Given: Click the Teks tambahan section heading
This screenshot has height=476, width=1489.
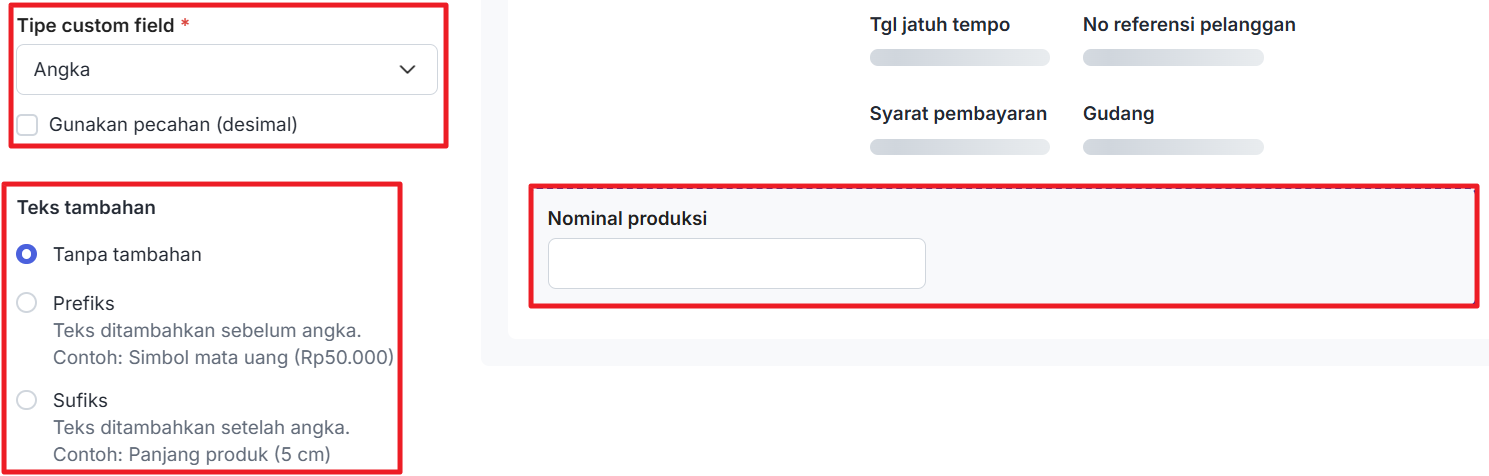Looking at the screenshot, I should (x=86, y=208).
